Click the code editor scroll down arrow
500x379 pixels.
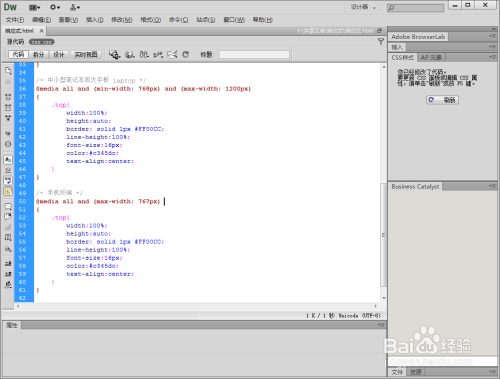pyautogui.click(x=384, y=298)
